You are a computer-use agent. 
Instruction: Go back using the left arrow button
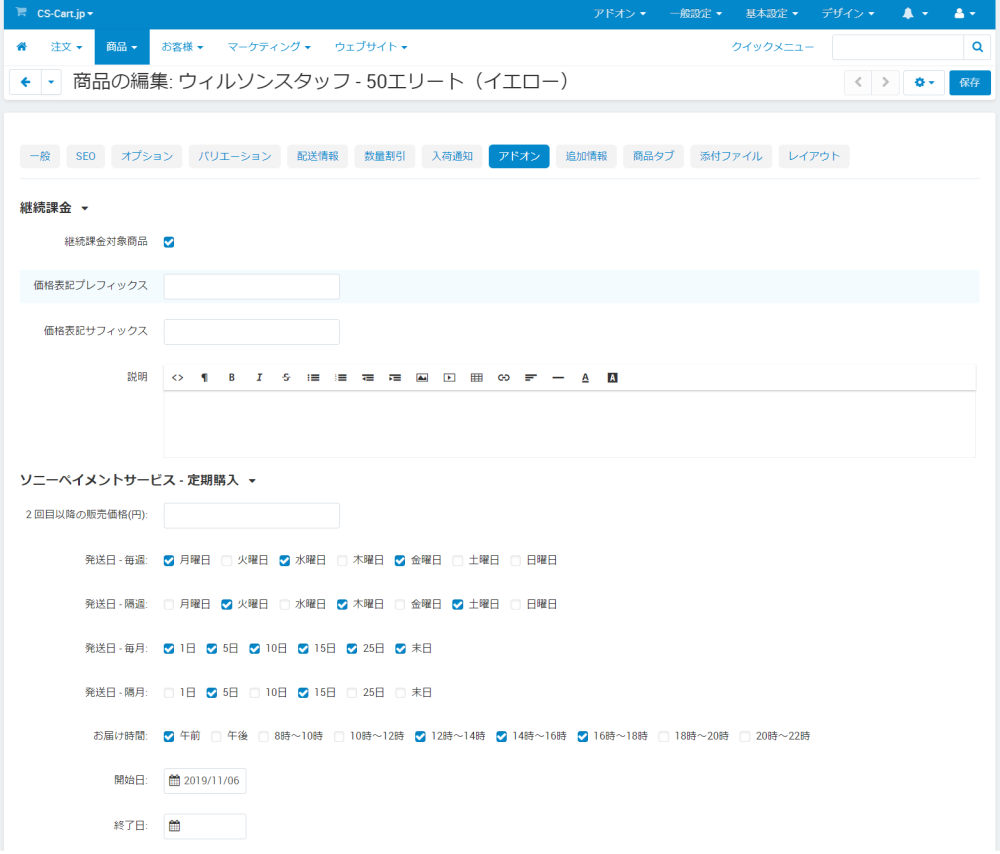(x=26, y=82)
